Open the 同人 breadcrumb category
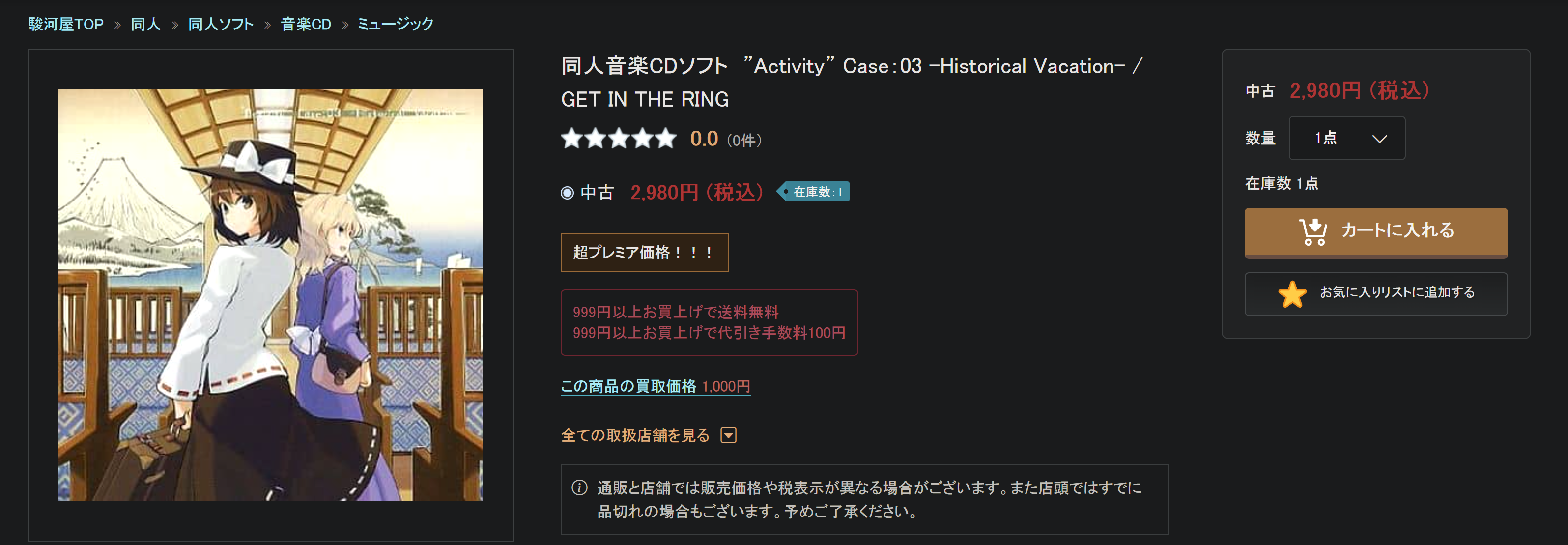Image resolution: width=1568 pixels, height=545 pixels. (x=145, y=25)
